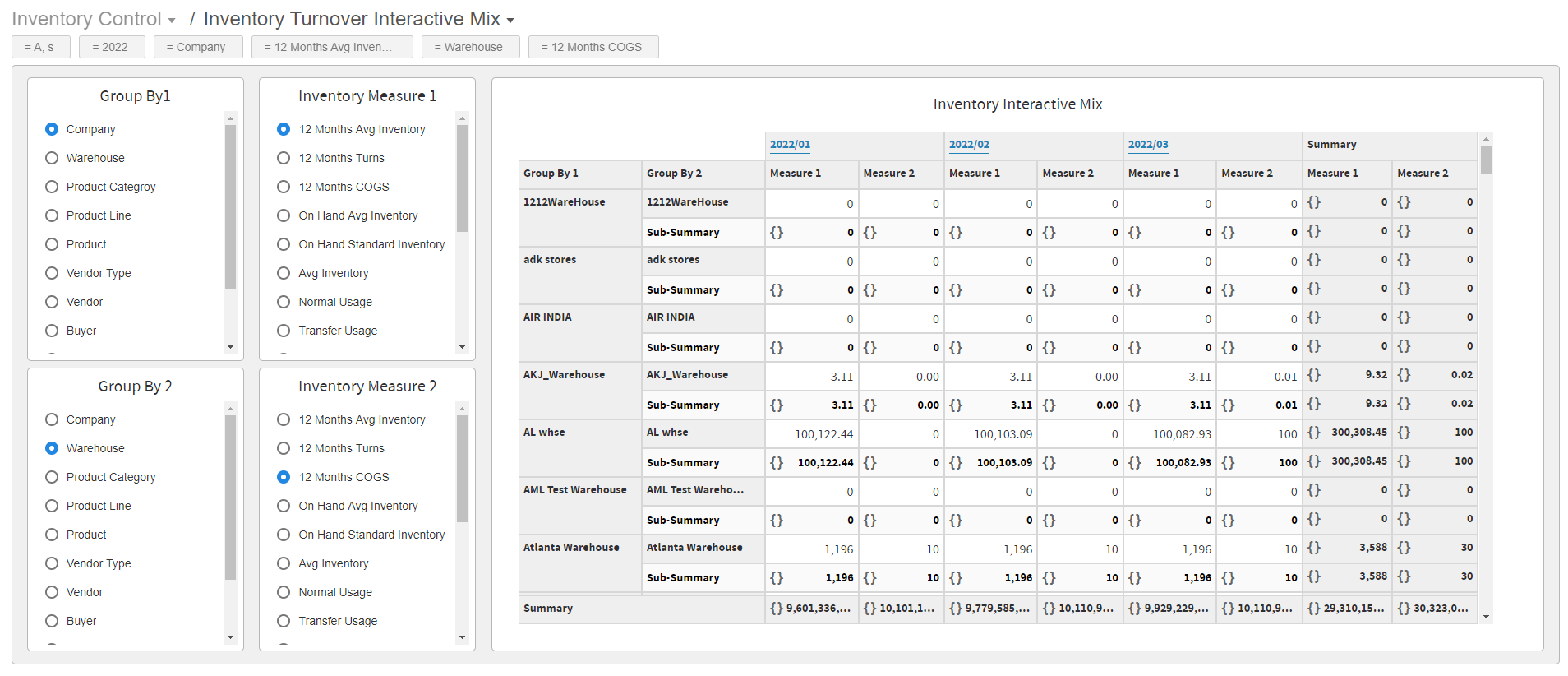Image resolution: width=1568 pixels, height=676 pixels.
Task: Click braces icon in AL whse Sub-Summary 2022/02 Measure 2
Action: click(x=1049, y=463)
